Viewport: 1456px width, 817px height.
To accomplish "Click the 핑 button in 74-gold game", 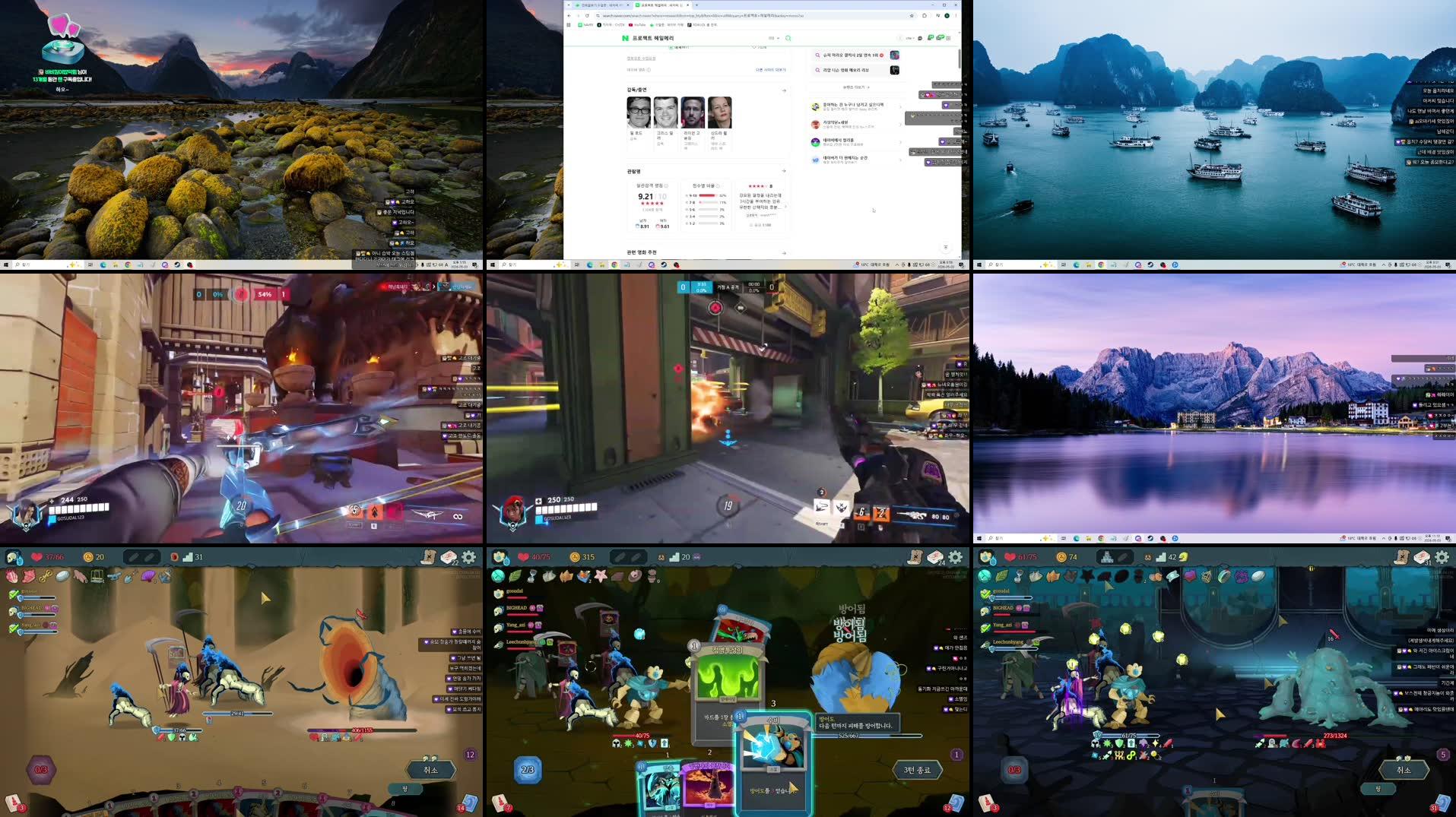I will click(1377, 789).
